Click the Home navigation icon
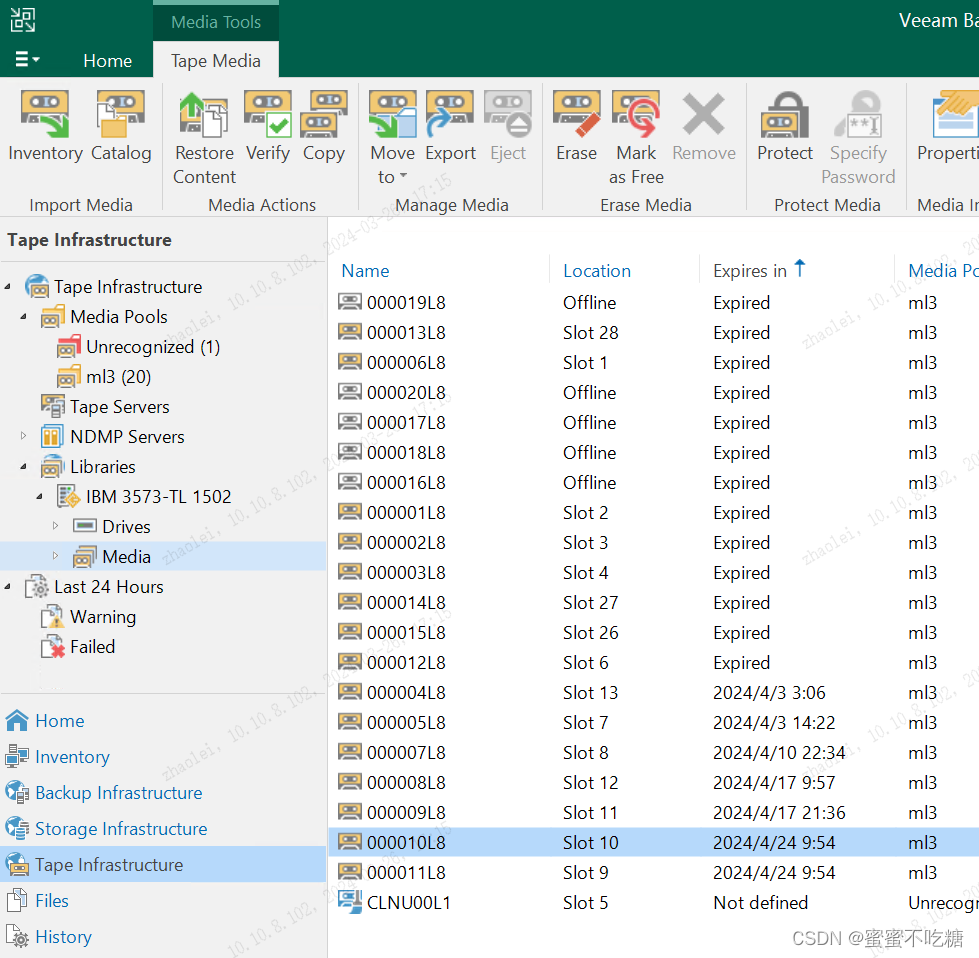This screenshot has width=979, height=958. click(17, 721)
